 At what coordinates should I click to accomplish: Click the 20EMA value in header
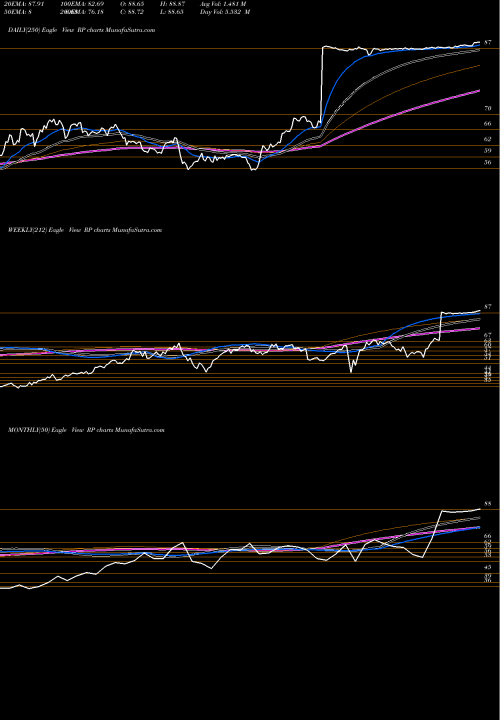[x=22, y=4]
